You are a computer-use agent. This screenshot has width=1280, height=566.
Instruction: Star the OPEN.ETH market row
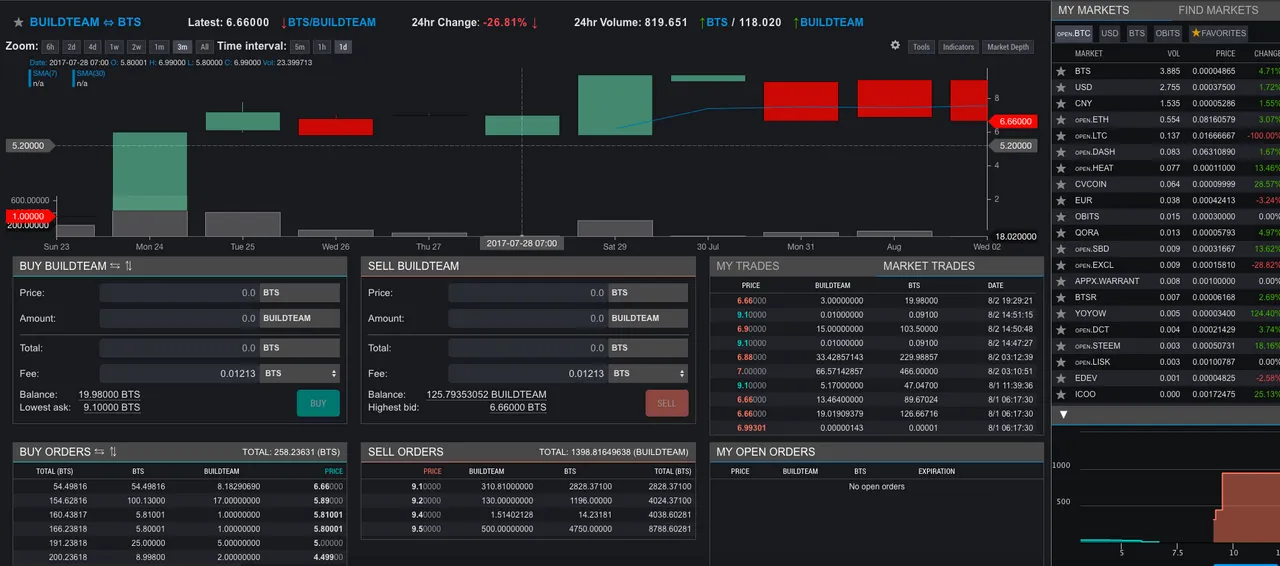pyautogui.click(x=1061, y=120)
